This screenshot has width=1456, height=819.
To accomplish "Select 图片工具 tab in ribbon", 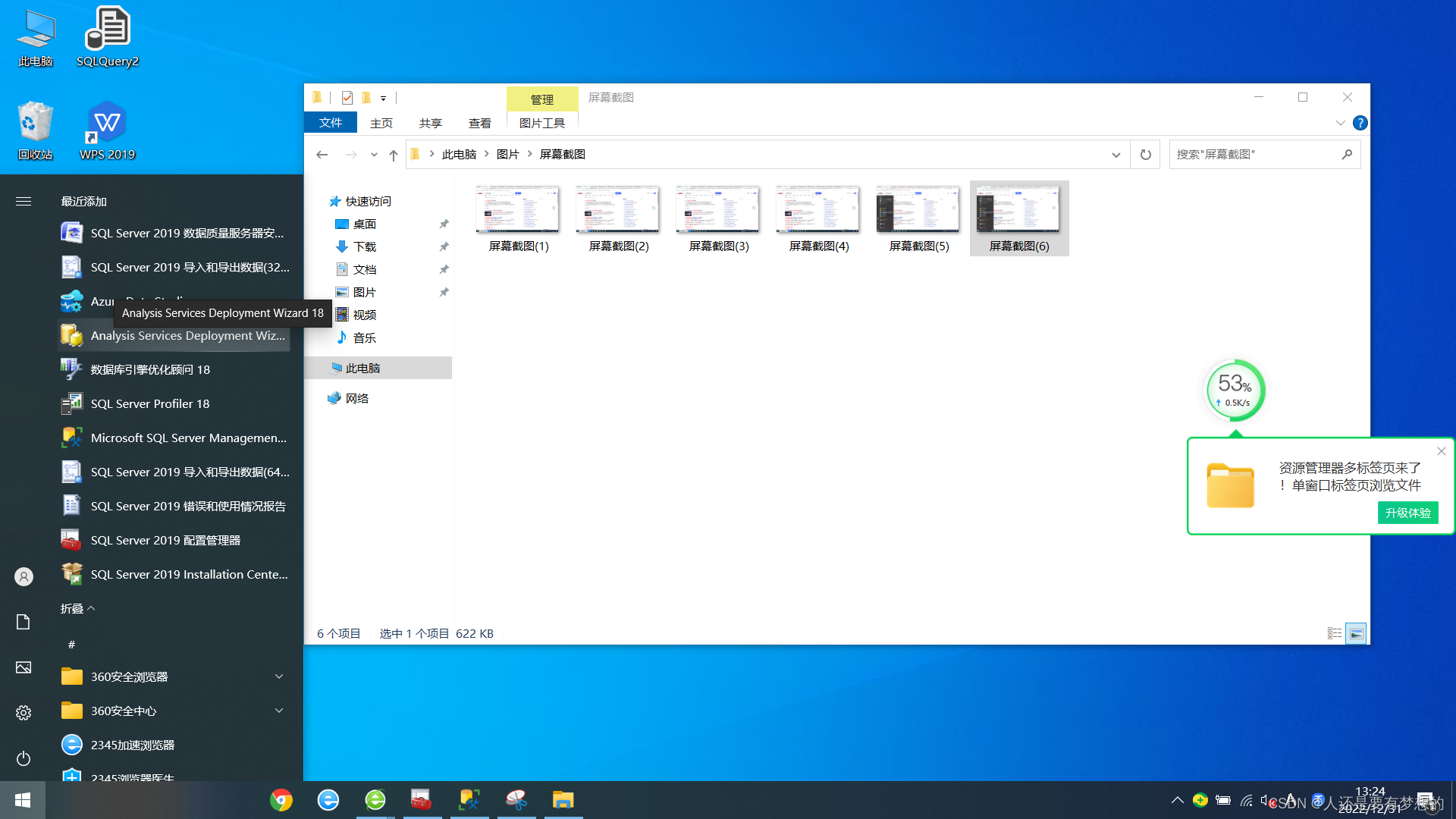I will coord(541,122).
